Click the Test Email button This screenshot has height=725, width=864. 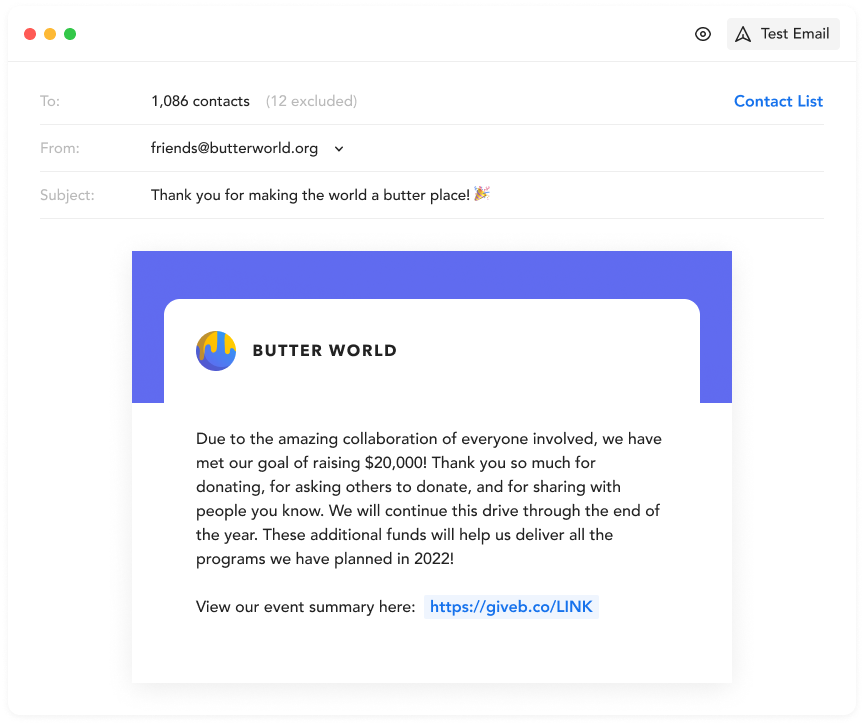(x=783, y=34)
